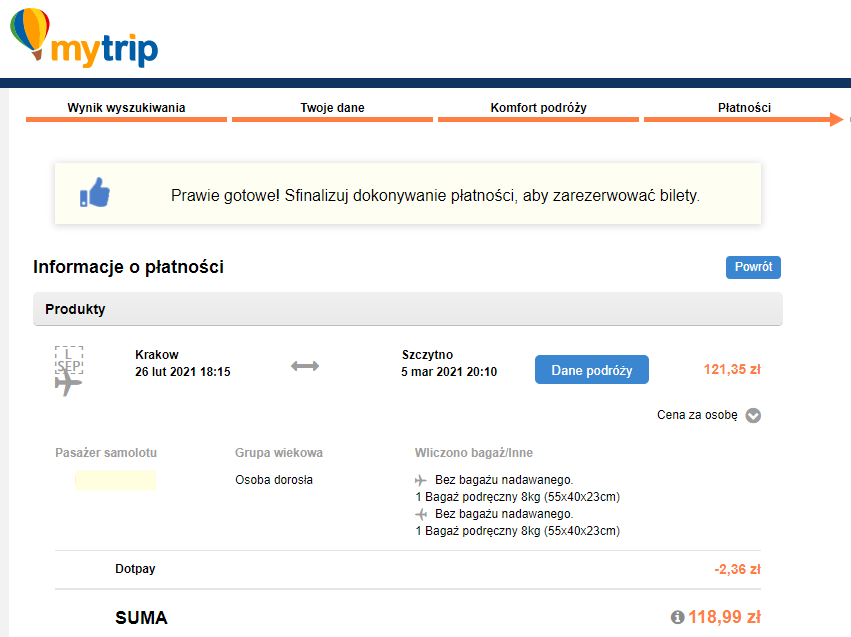This screenshot has height=637, width=851.
Task: Go to the Wynik wyszukiwania step
Action: click(126, 108)
